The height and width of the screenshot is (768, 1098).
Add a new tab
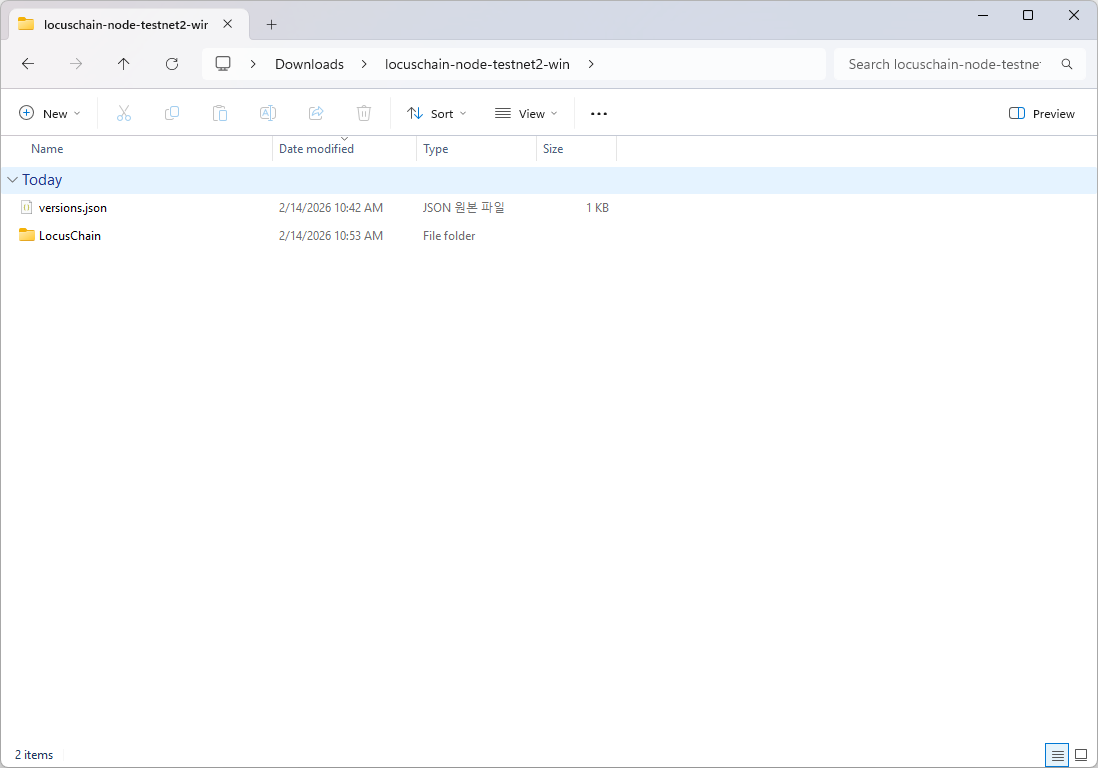[271, 25]
